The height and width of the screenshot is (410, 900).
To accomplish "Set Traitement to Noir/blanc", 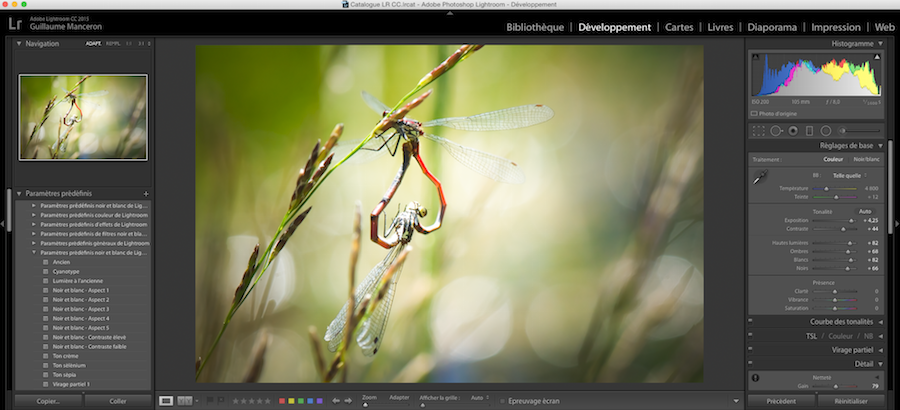I will (x=866, y=160).
